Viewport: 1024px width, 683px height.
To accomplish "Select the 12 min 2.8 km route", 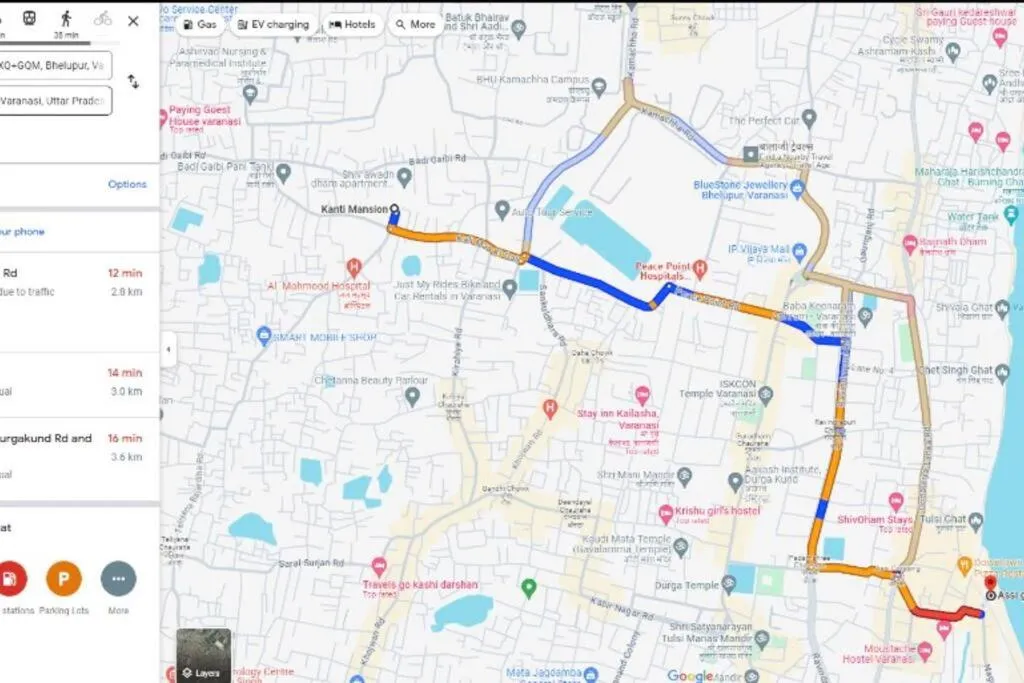I will [78, 283].
